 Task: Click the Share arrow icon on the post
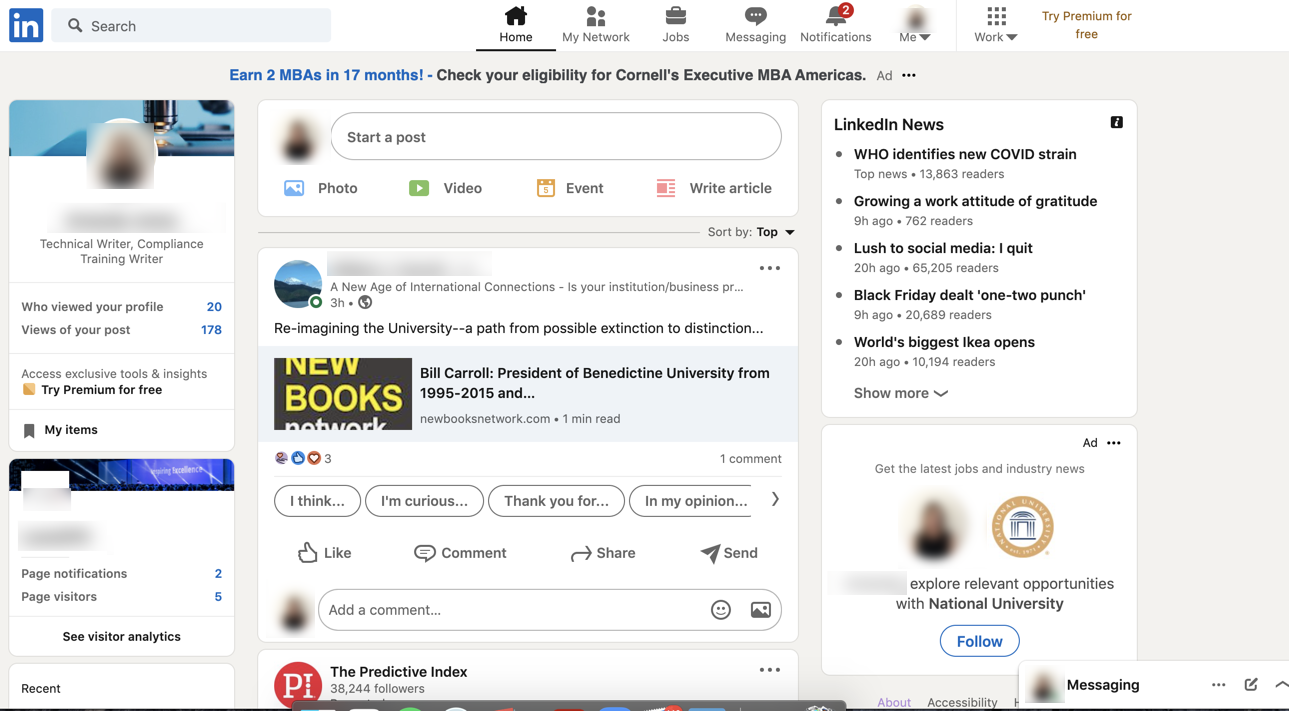[x=581, y=552]
